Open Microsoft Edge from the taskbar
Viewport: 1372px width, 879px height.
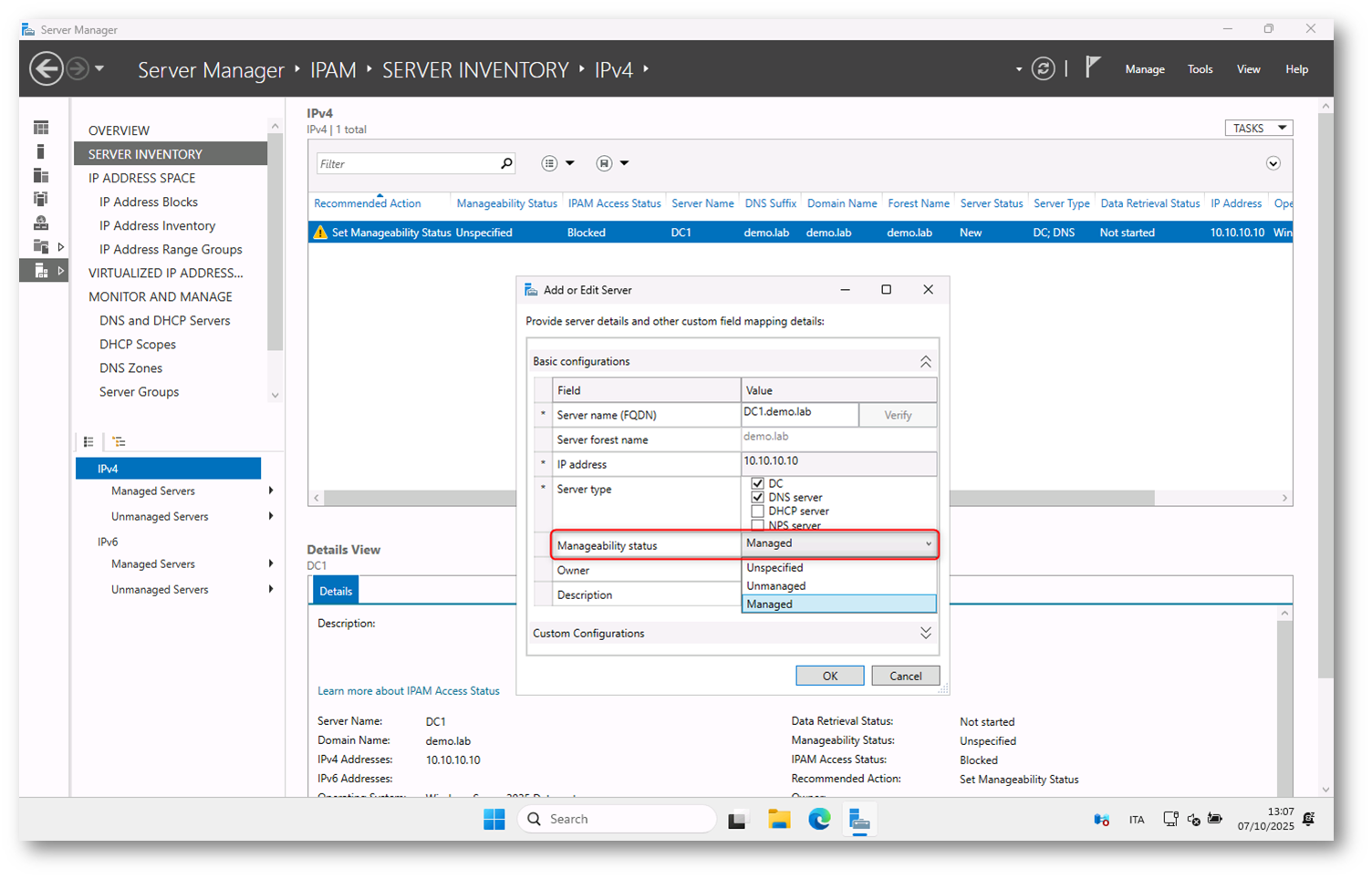pos(818,819)
